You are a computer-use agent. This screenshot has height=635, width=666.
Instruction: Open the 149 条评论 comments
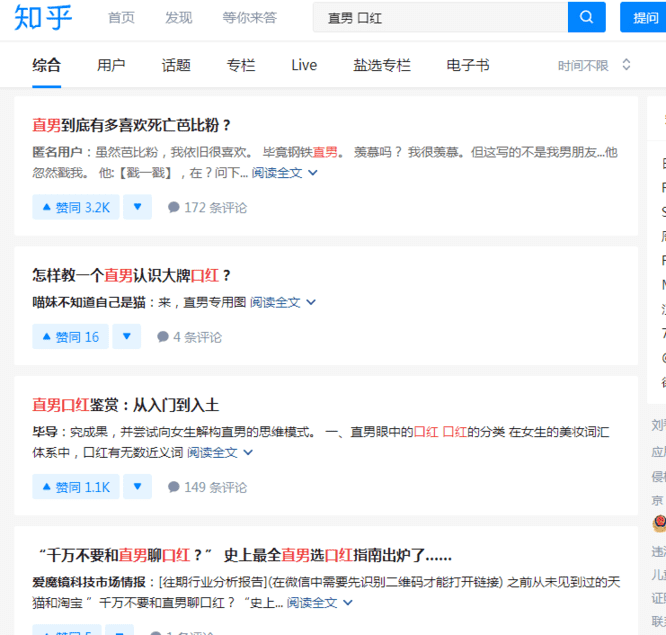[207, 487]
